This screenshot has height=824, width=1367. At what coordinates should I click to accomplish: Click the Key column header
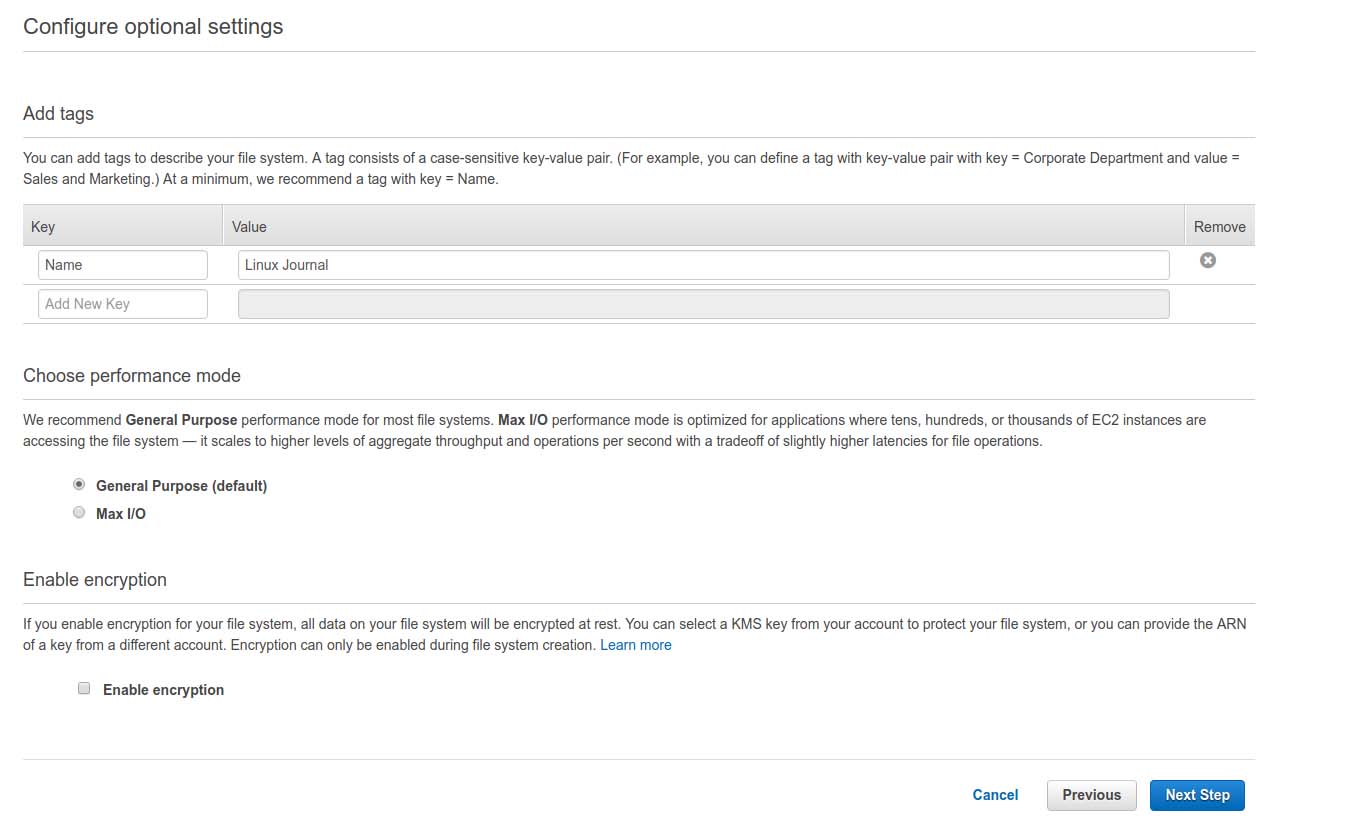[43, 227]
